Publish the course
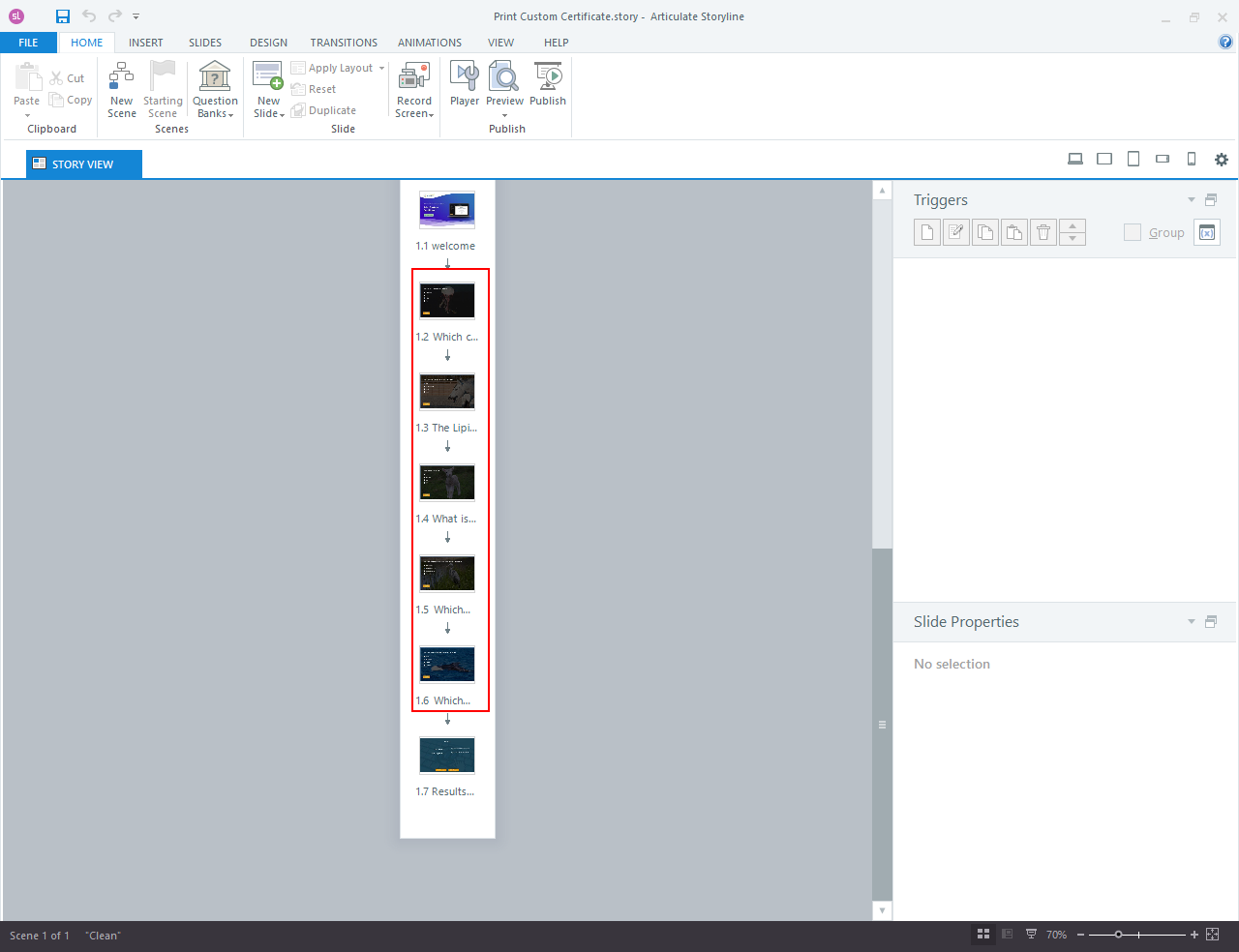The width and height of the screenshot is (1239, 952). [548, 85]
